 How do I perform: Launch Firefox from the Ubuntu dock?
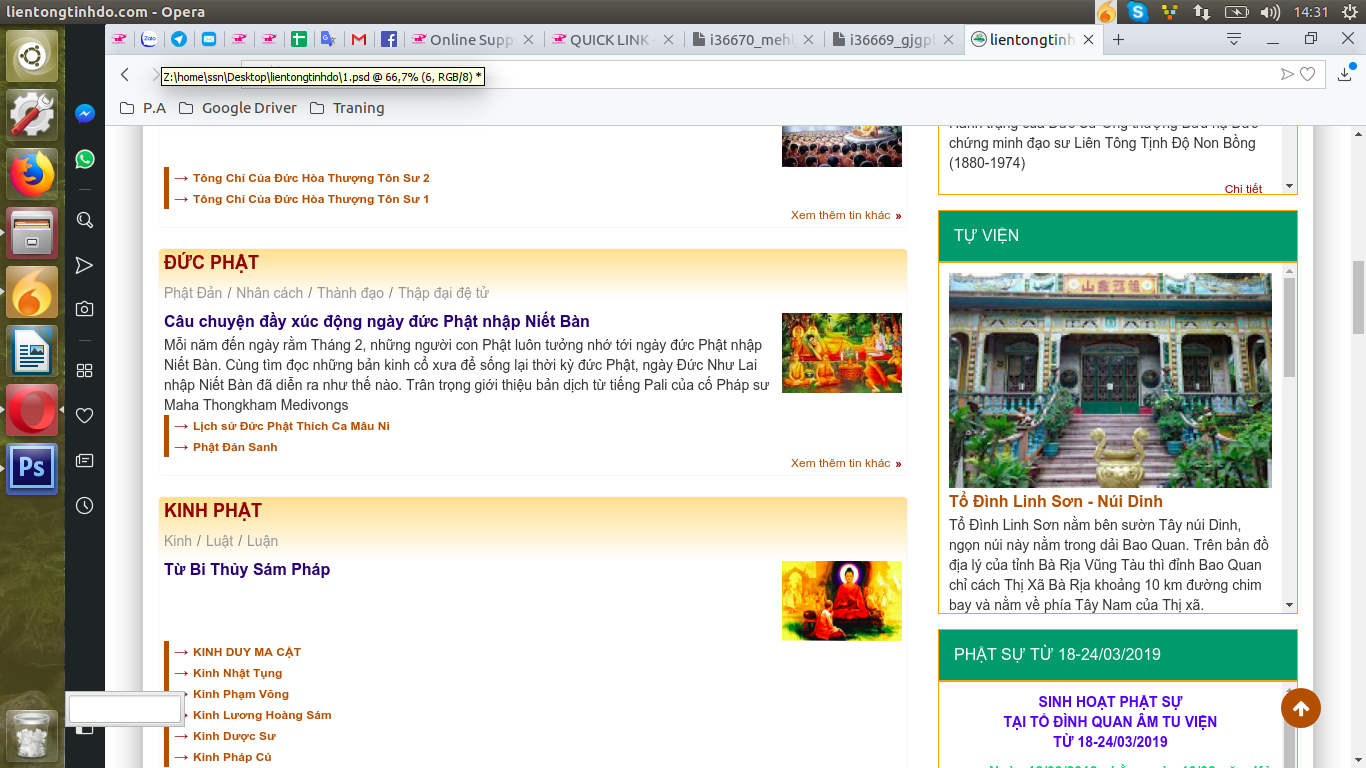pyautogui.click(x=32, y=175)
